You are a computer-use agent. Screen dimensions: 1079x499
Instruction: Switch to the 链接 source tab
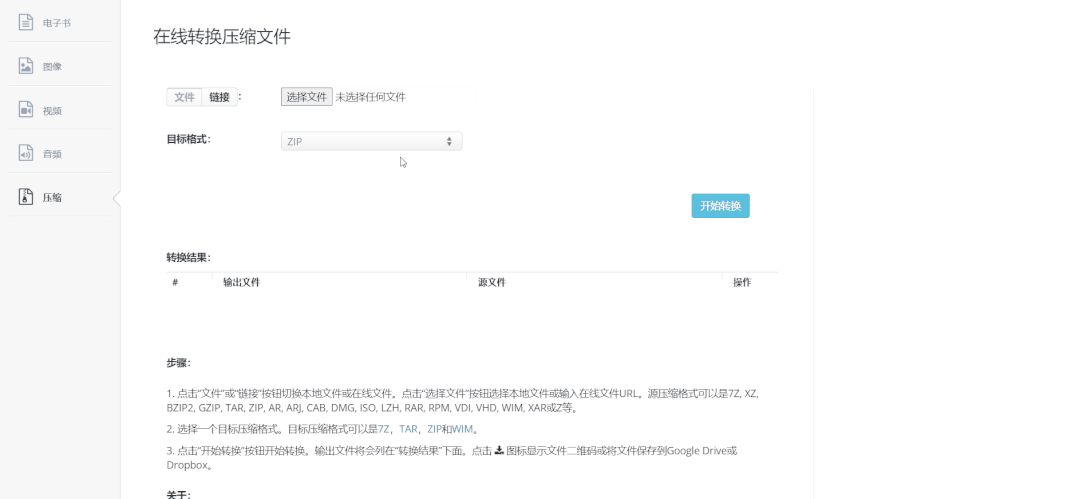[220, 97]
